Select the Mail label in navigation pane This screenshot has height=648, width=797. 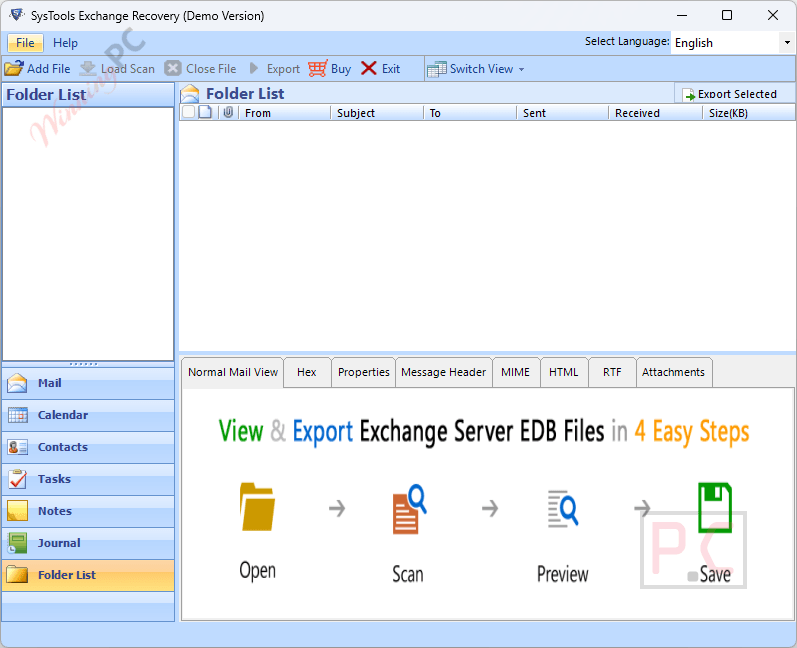click(50, 383)
